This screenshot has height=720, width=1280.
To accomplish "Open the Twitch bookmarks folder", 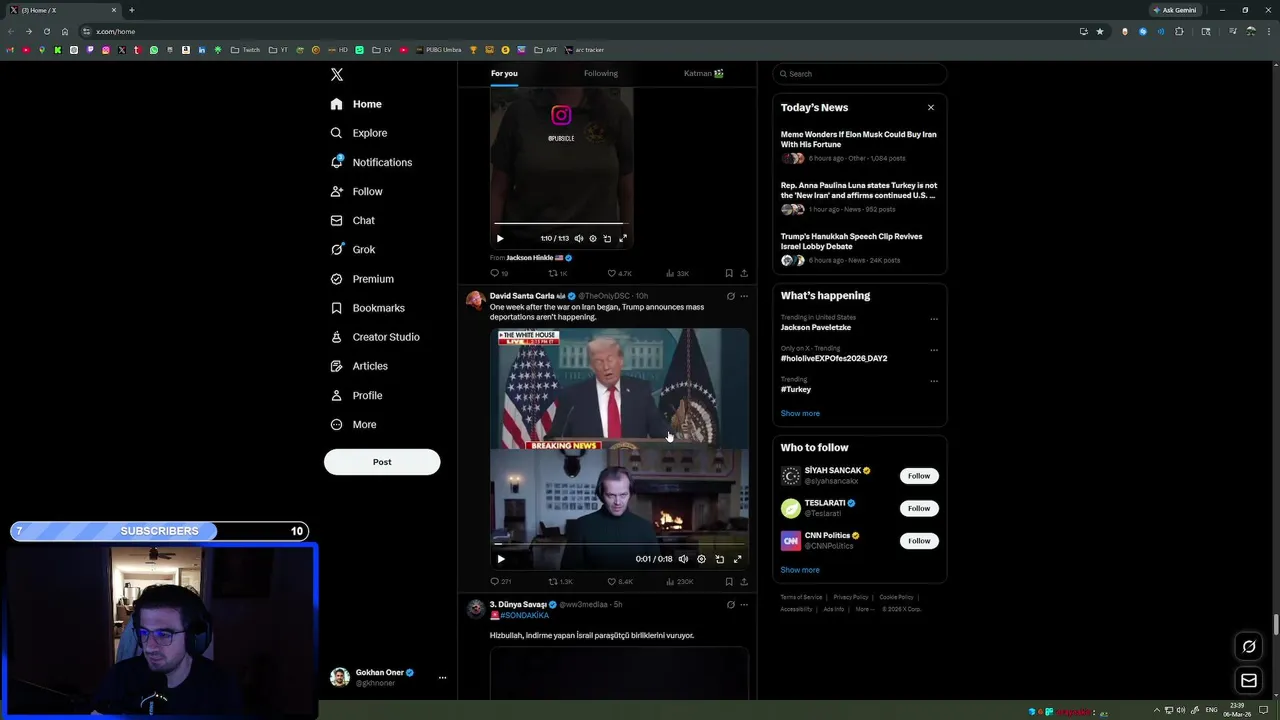I will coord(245,50).
